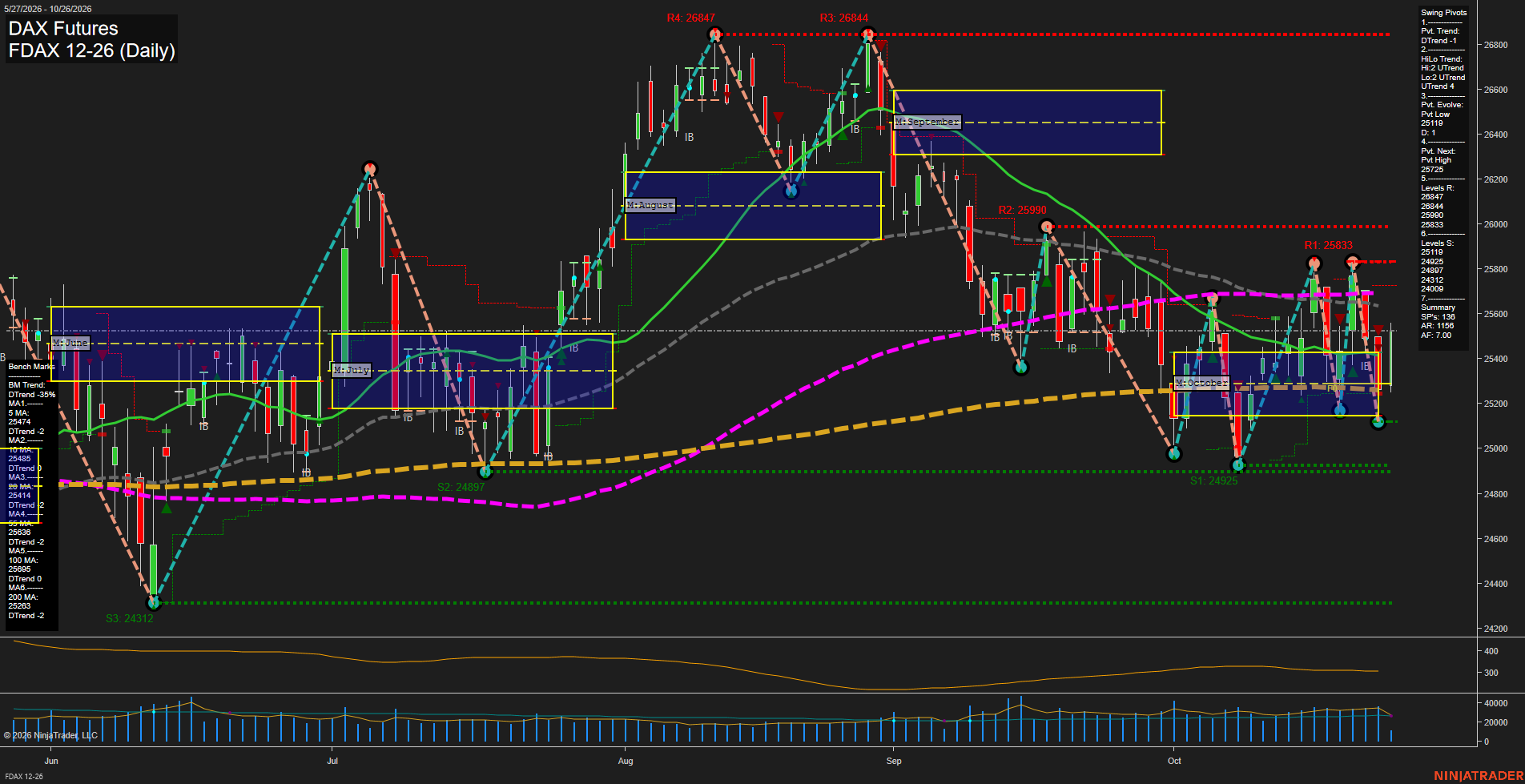The height and width of the screenshot is (784, 1525).
Task: Click the DTrend -35% benchmark value
Action: tap(32, 395)
